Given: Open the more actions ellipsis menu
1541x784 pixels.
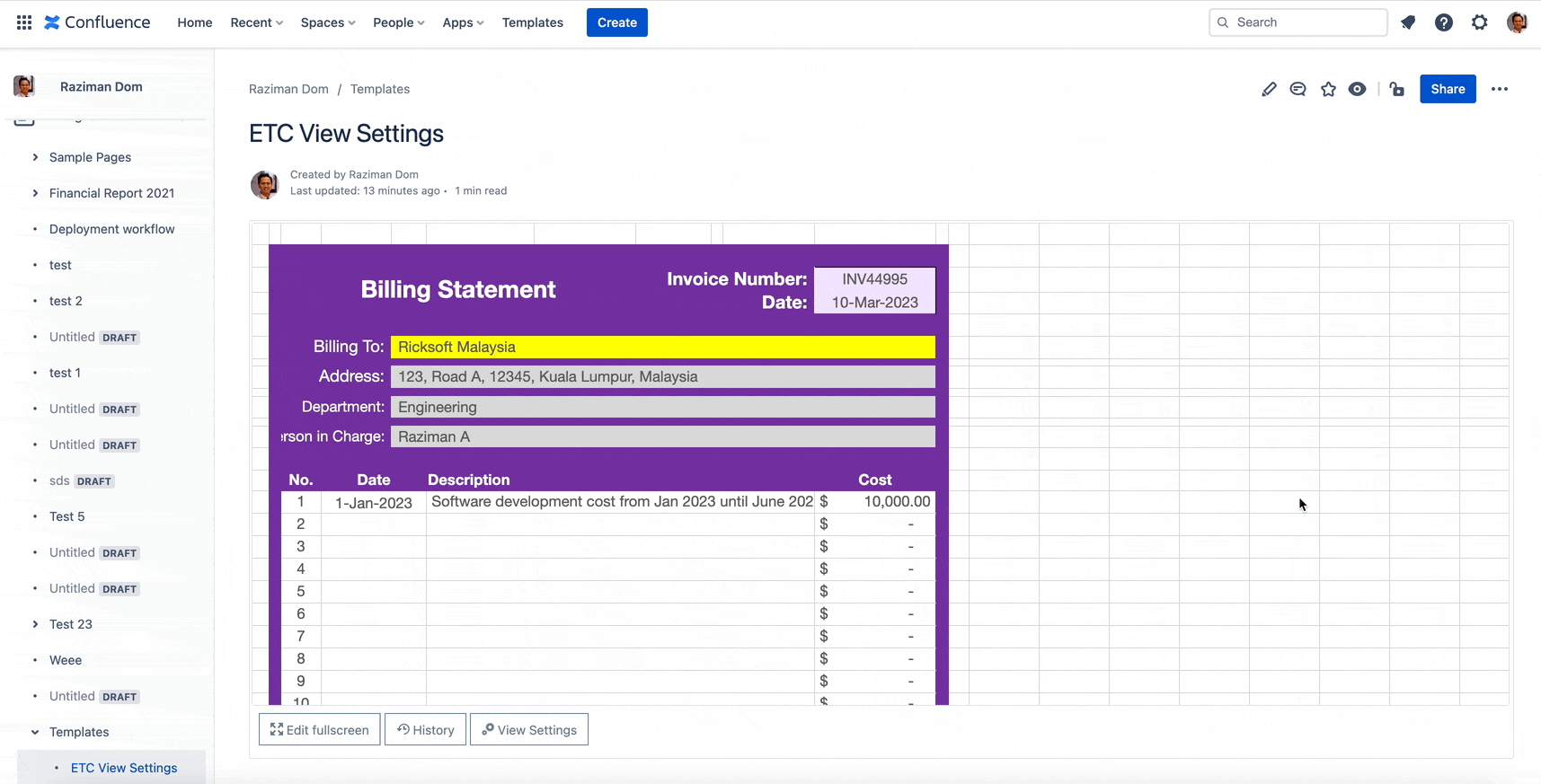Looking at the screenshot, I should [x=1499, y=89].
